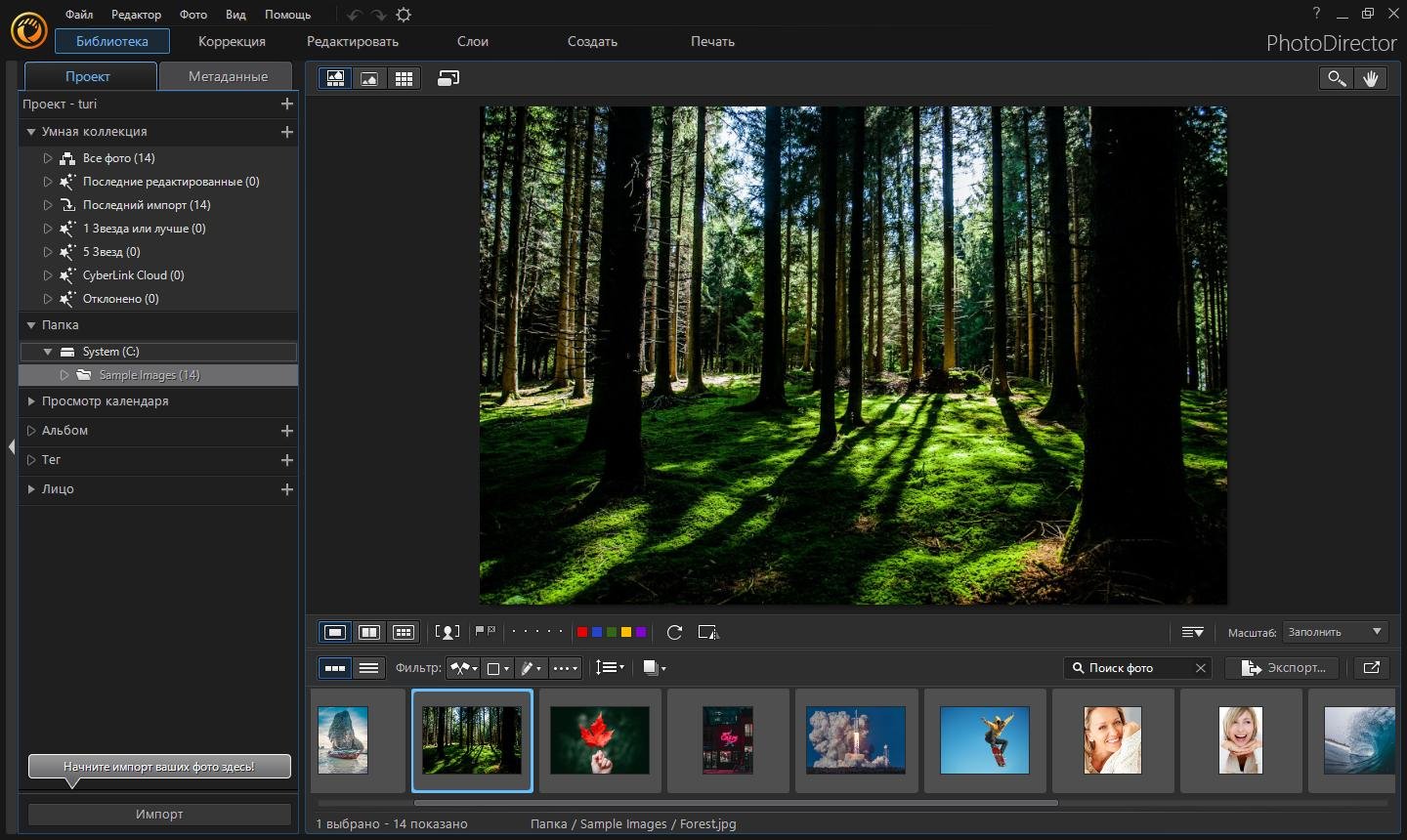Screen dimensions: 1407x840
Task: Rotate the photo with the rotate icon
Action: click(674, 633)
